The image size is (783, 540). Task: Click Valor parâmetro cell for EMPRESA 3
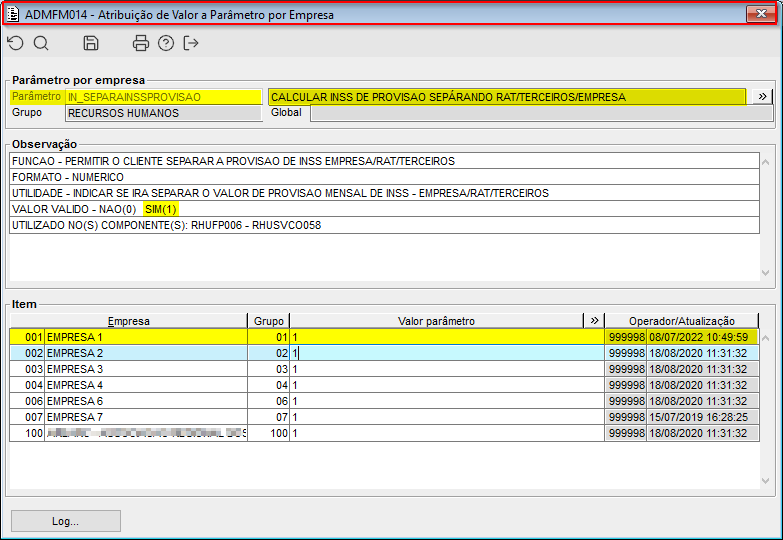coord(447,369)
